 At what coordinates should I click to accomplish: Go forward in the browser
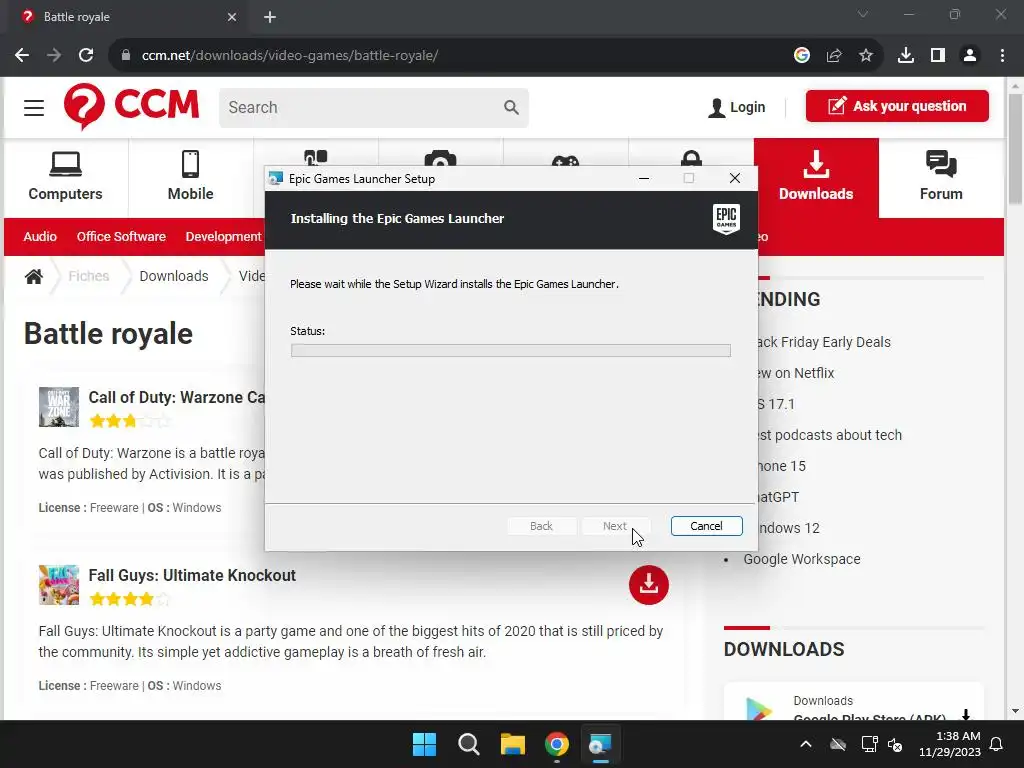point(54,56)
